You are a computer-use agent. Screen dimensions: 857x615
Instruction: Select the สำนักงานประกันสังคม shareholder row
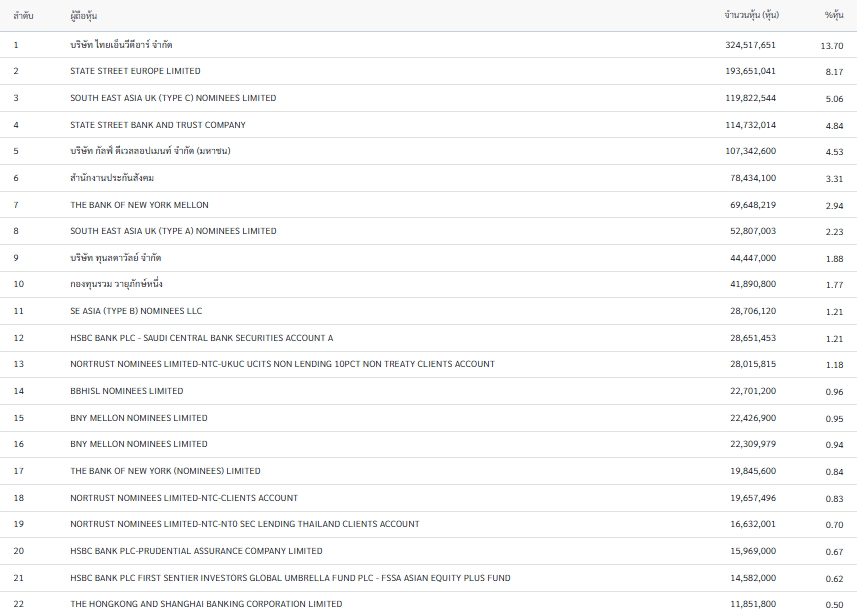(x=112, y=178)
